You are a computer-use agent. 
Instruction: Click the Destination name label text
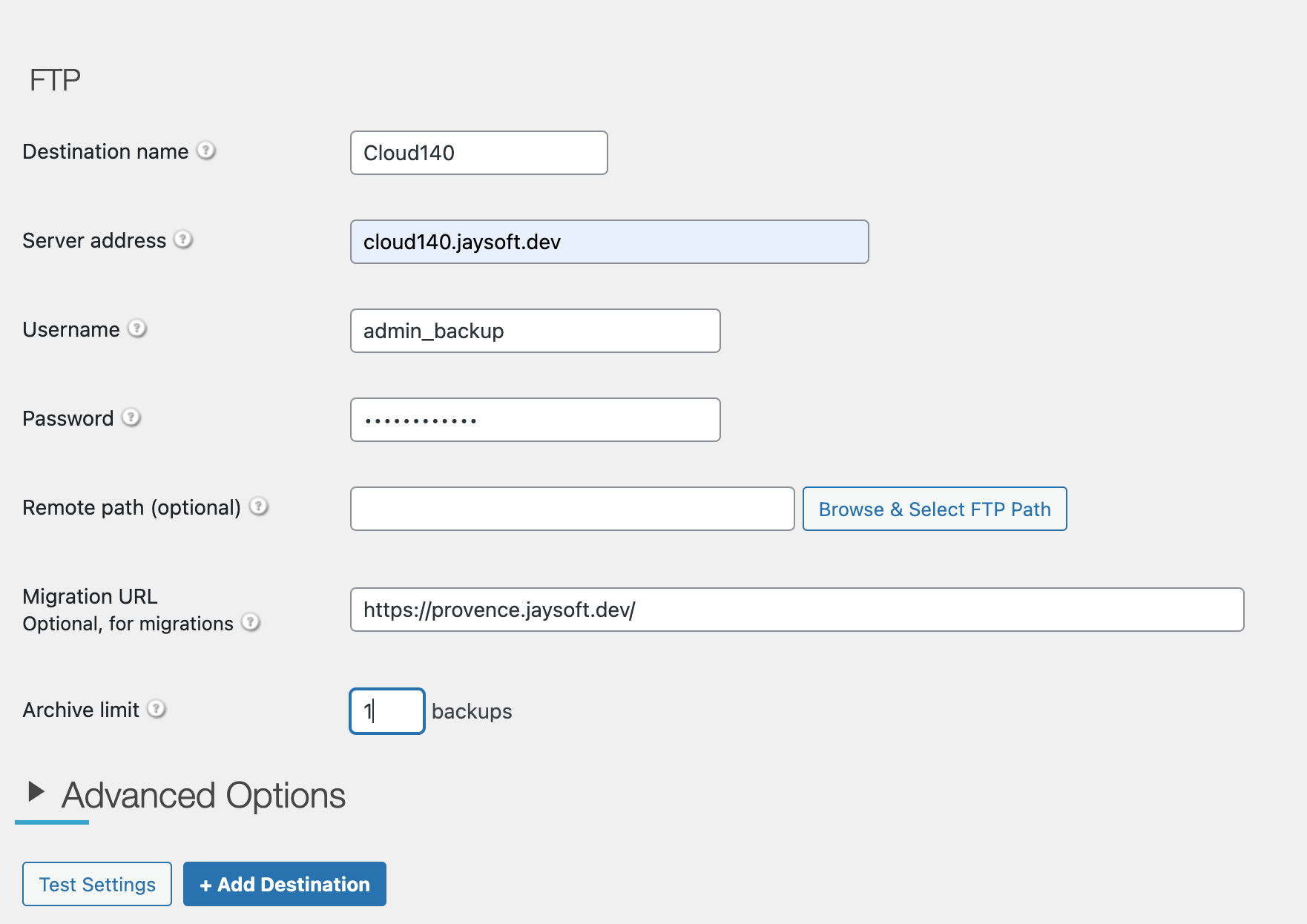pyautogui.click(x=105, y=151)
